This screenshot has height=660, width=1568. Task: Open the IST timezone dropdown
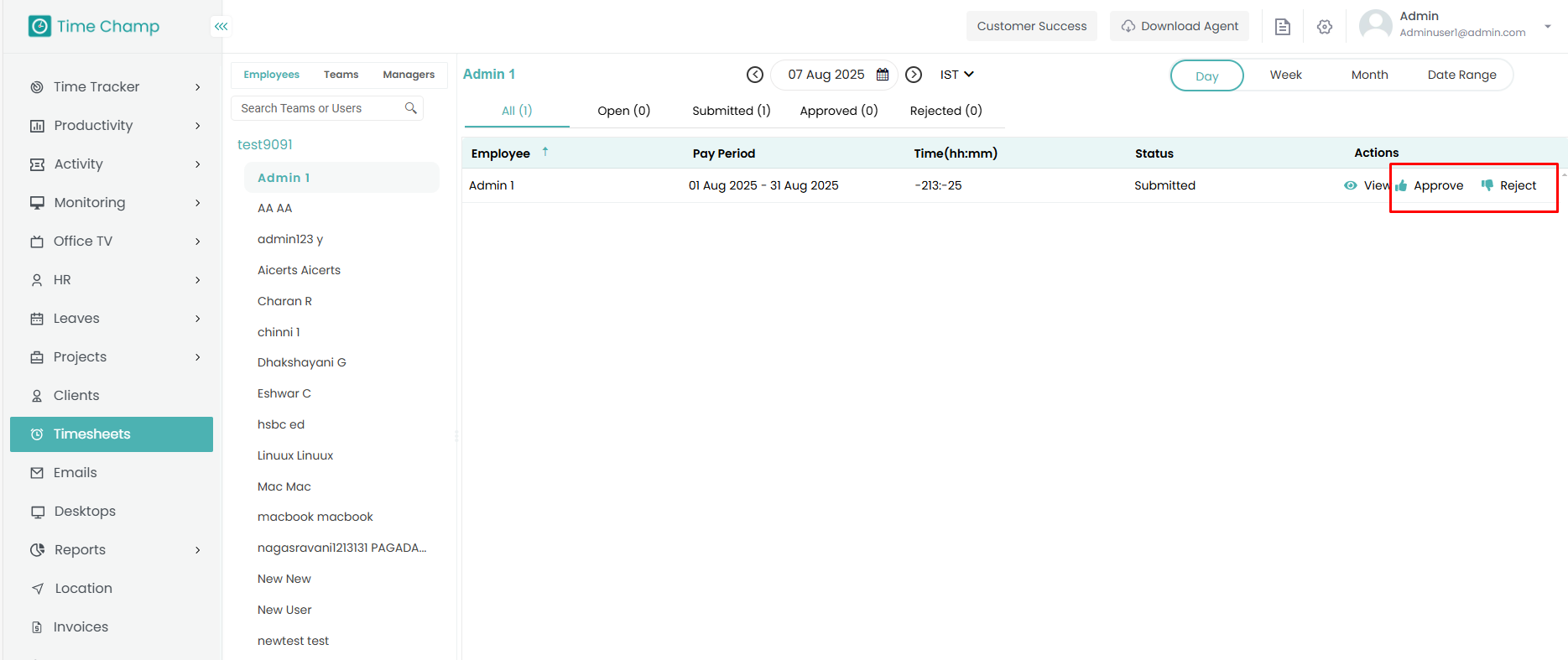(x=957, y=75)
